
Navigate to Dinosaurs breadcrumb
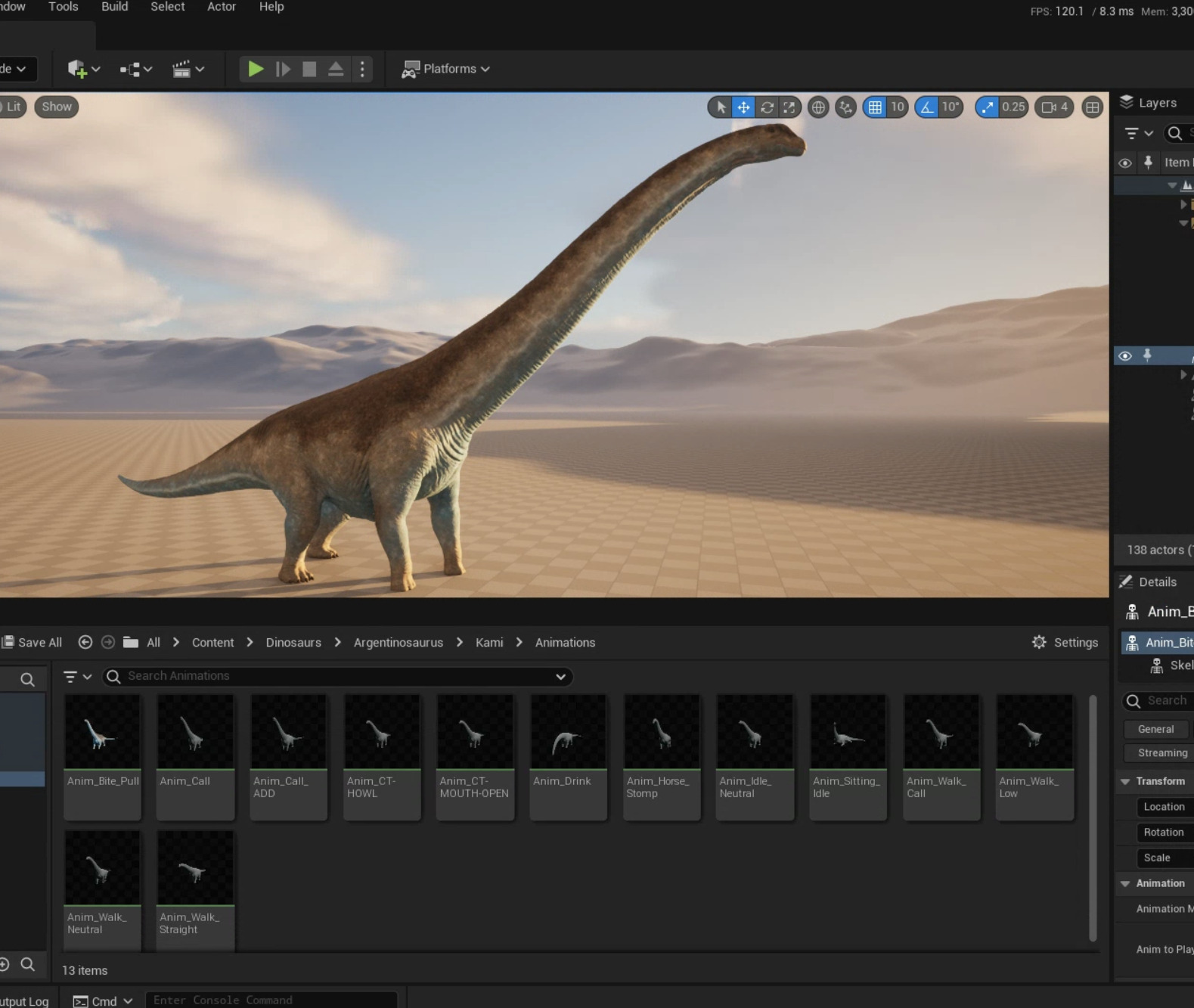[x=293, y=643]
